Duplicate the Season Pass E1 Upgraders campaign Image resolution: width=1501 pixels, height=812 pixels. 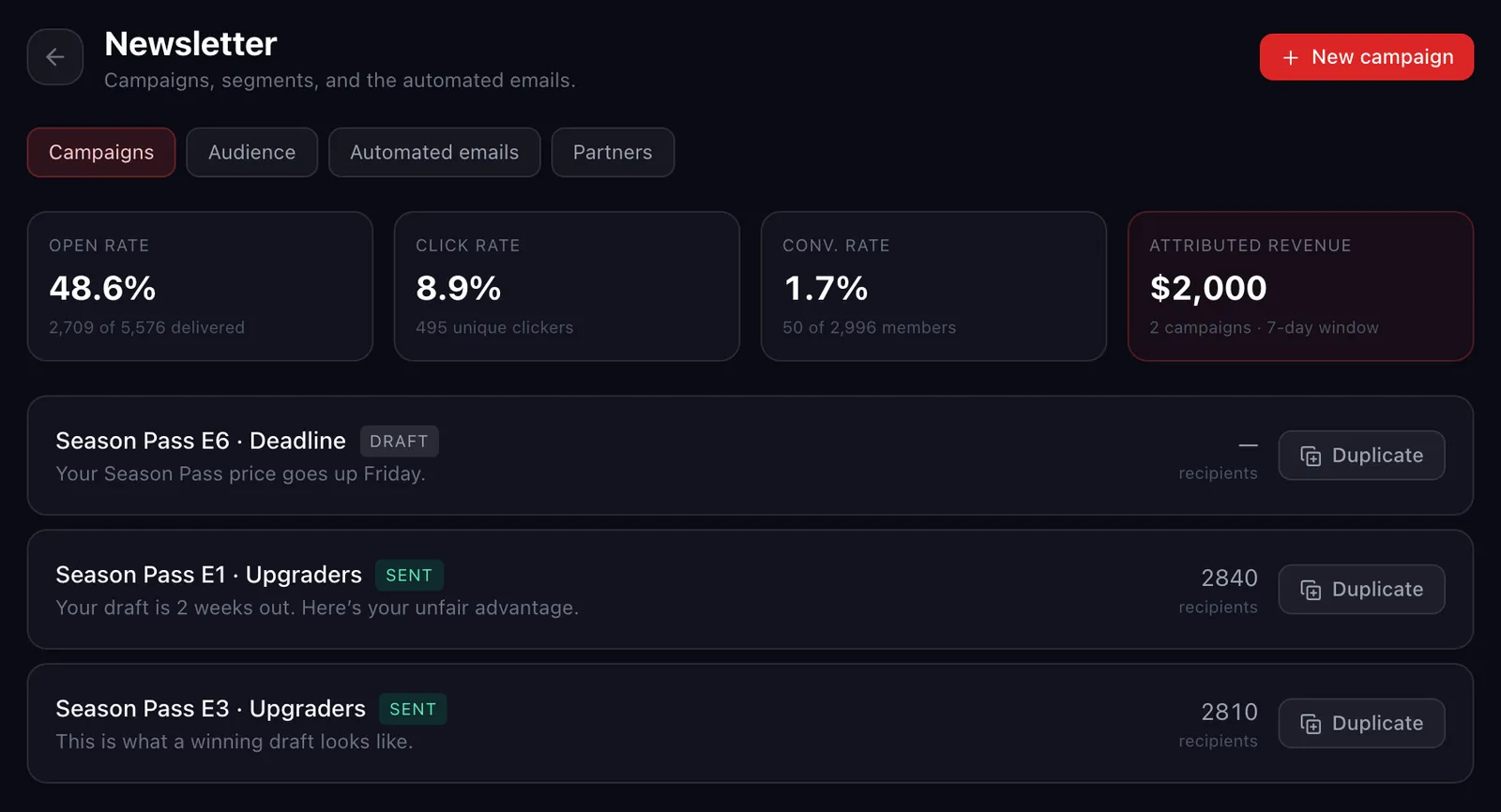tap(1361, 590)
